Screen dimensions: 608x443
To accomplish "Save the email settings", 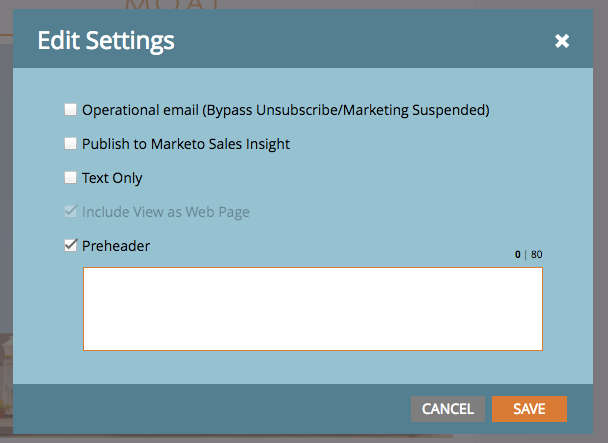I will click(529, 409).
